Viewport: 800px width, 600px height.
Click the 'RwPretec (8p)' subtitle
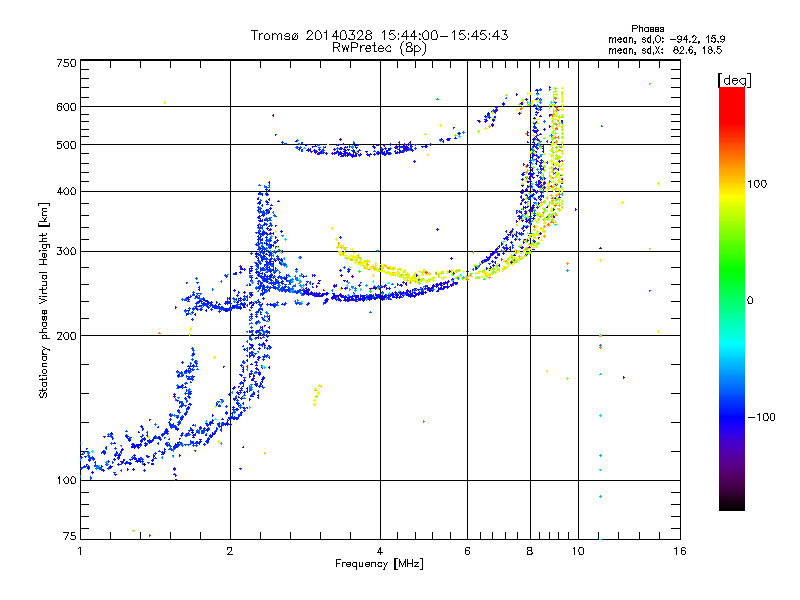[x=379, y=48]
